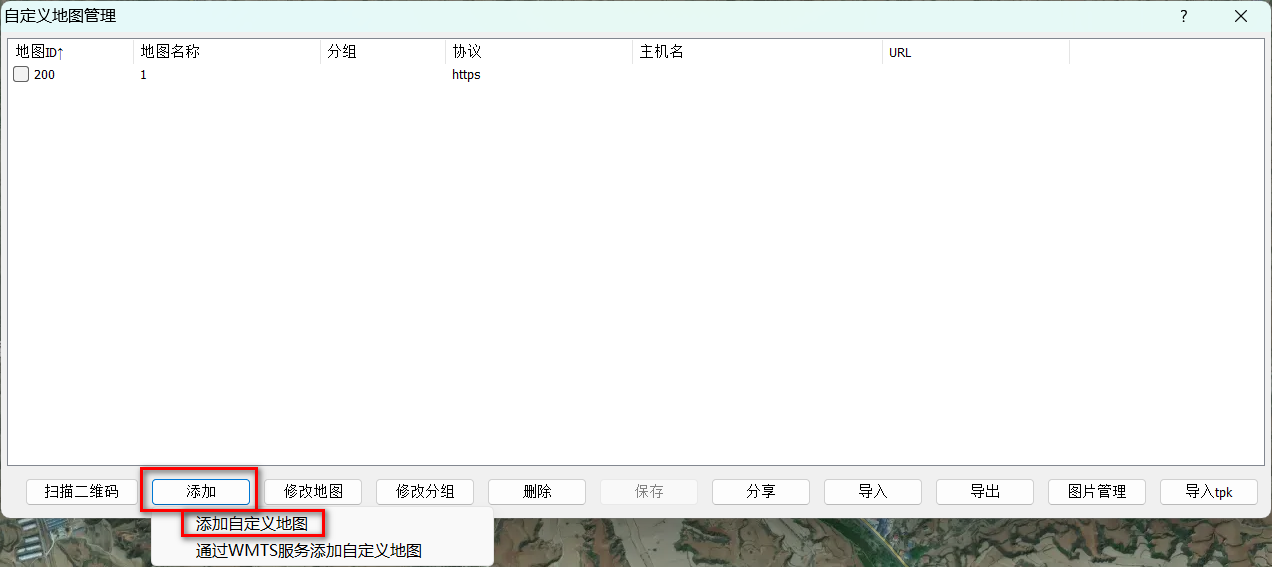Click the 导入tpk button
Viewport: 1272px width, 567px height.
point(1209,491)
